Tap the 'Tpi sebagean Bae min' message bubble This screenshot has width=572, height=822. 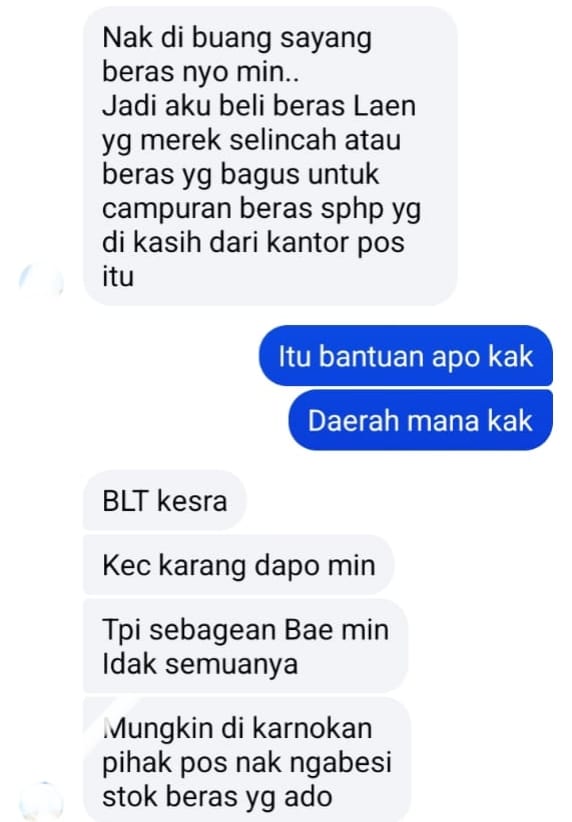point(245,646)
